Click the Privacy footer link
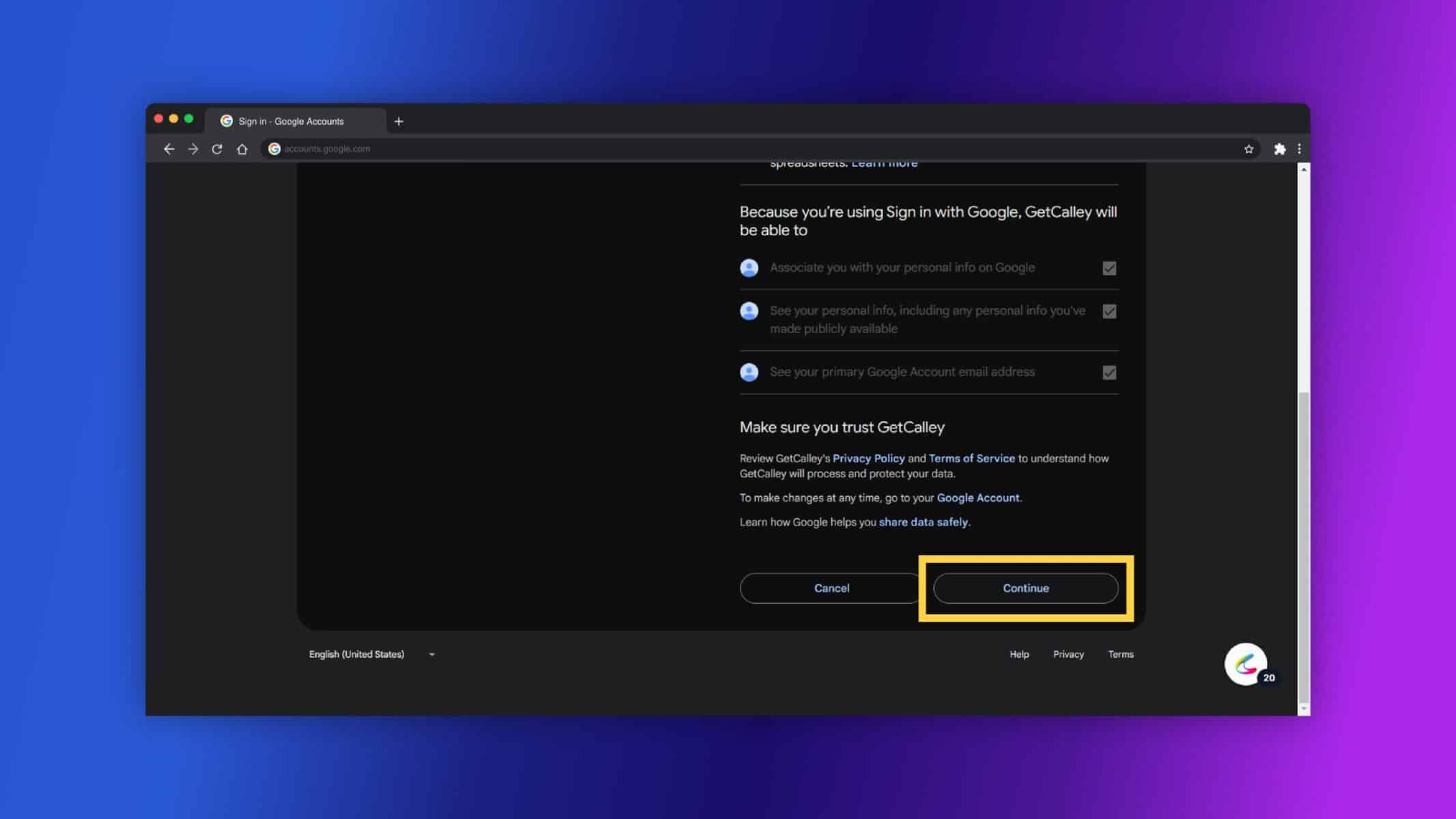This screenshot has width=1456, height=819. (1068, 654)
